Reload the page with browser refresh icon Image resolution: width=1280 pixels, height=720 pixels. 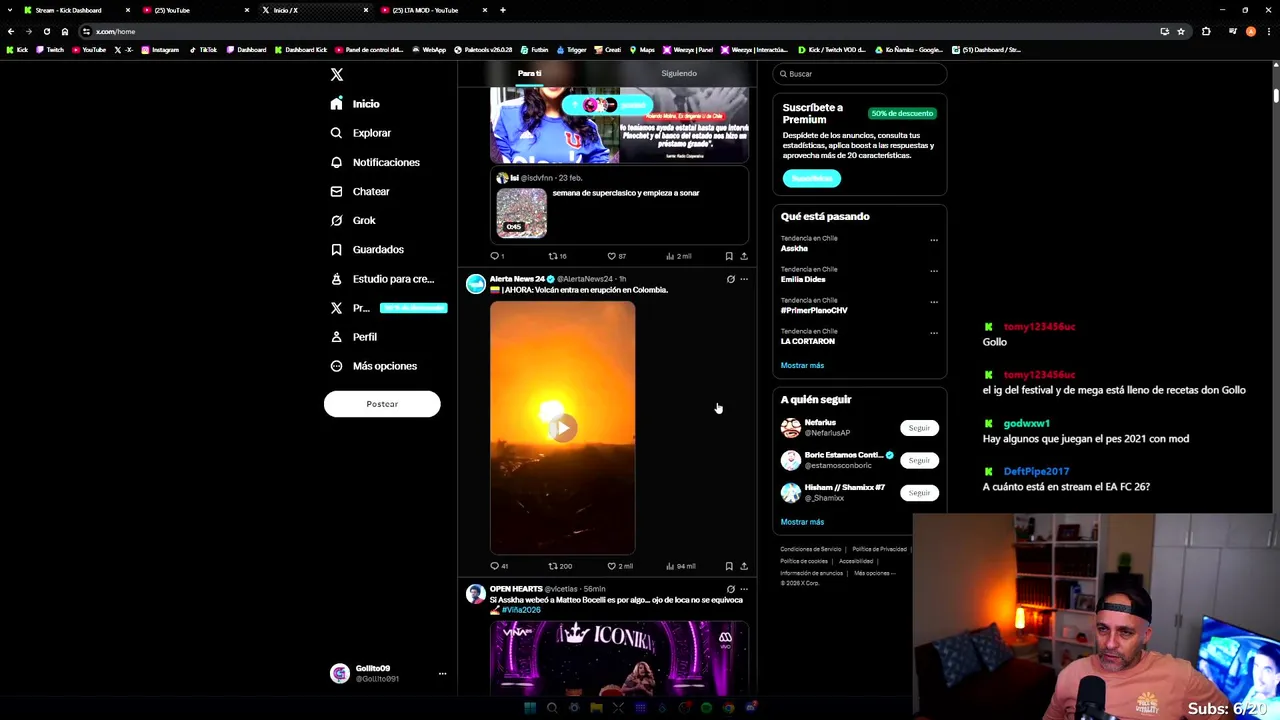click(46, 31)
